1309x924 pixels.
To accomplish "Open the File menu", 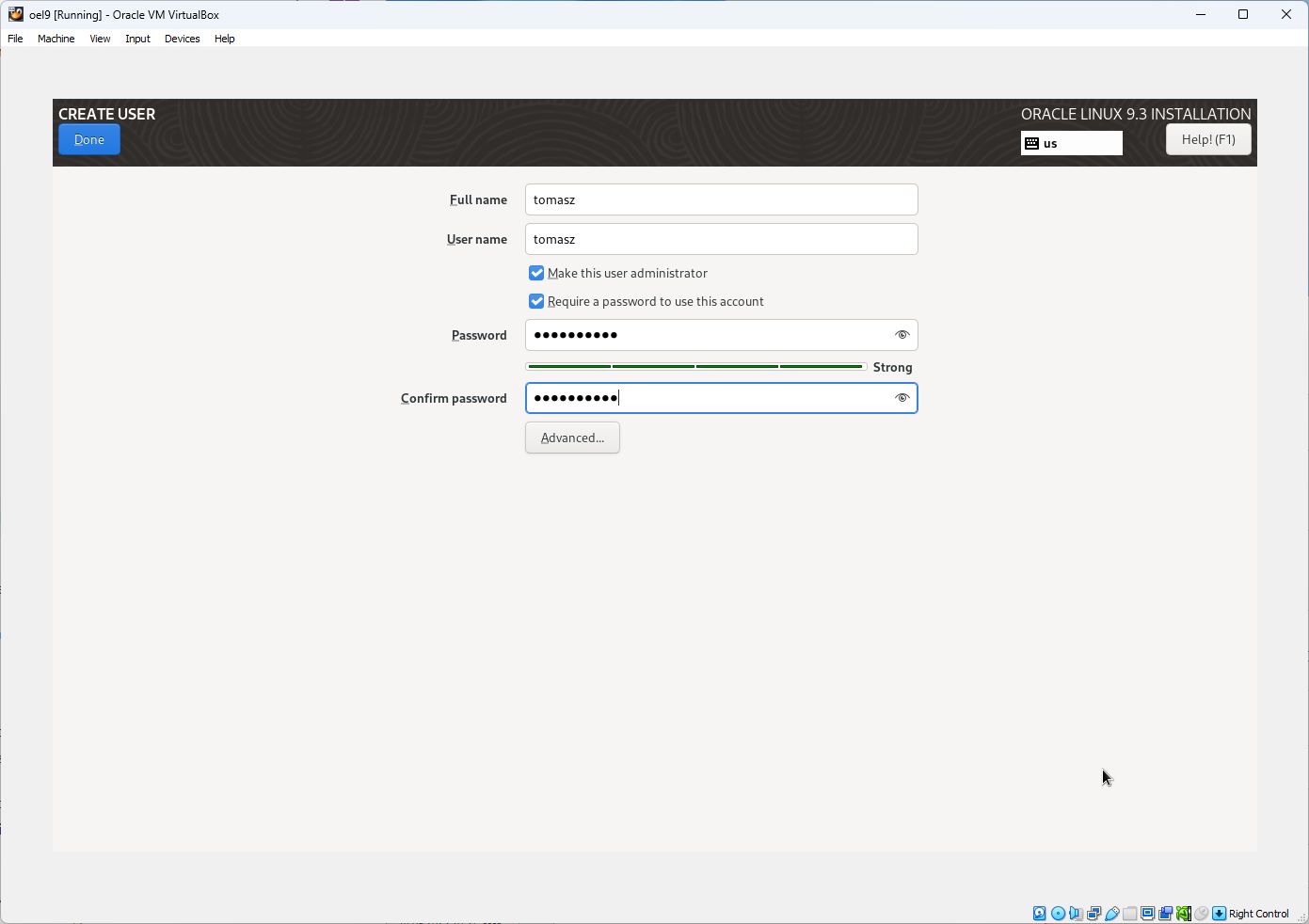I will pos(15,39).
